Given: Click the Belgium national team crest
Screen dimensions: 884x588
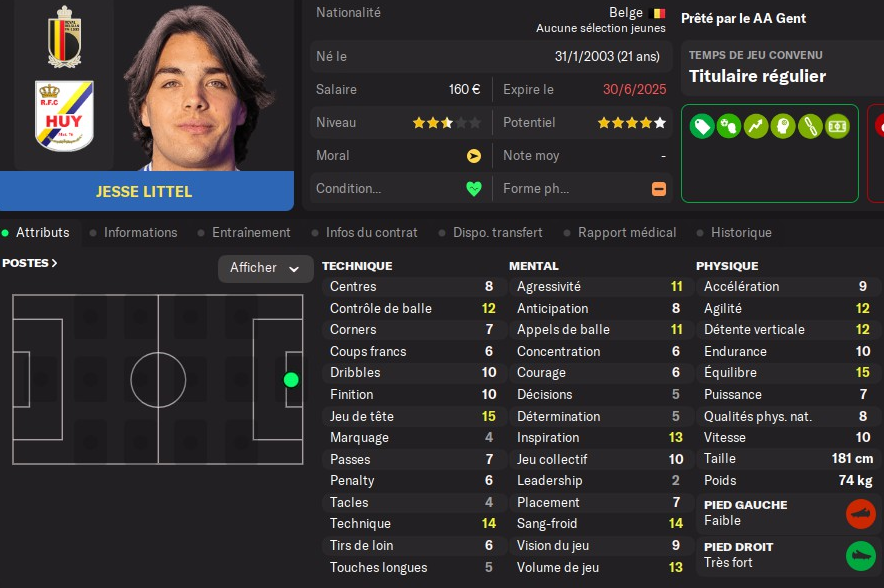Looking at the screenshot, I should coord(64,37).
